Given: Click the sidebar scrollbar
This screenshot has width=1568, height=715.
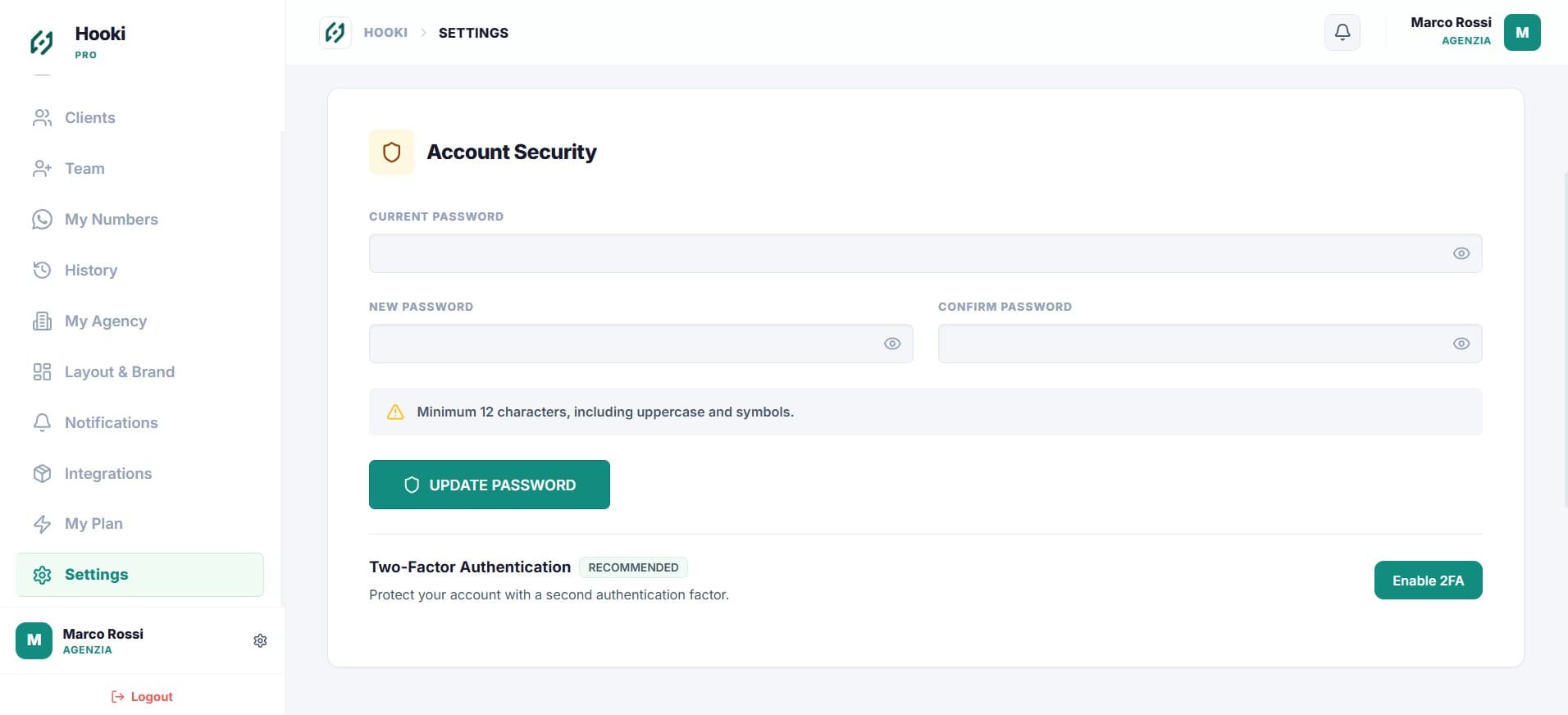Looking at the screenshot, I should pyautogui.click(x=282, y=369).
